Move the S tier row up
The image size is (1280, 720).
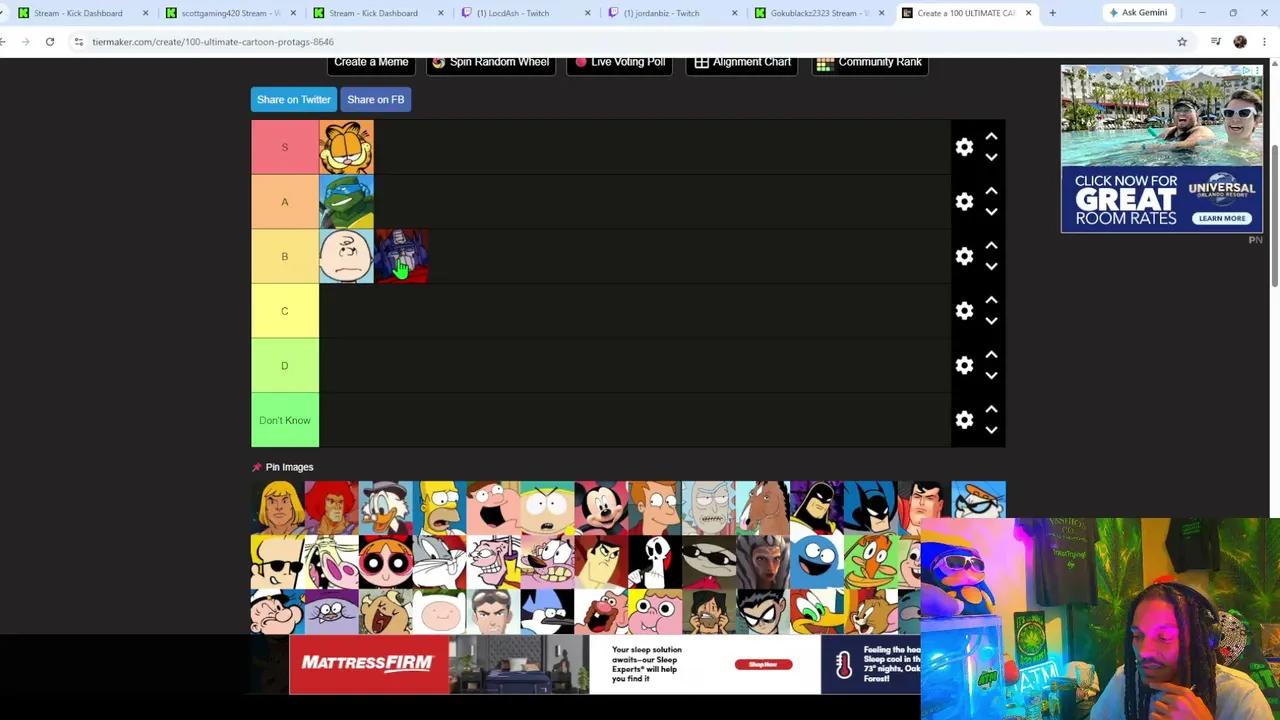pos(991,136)
